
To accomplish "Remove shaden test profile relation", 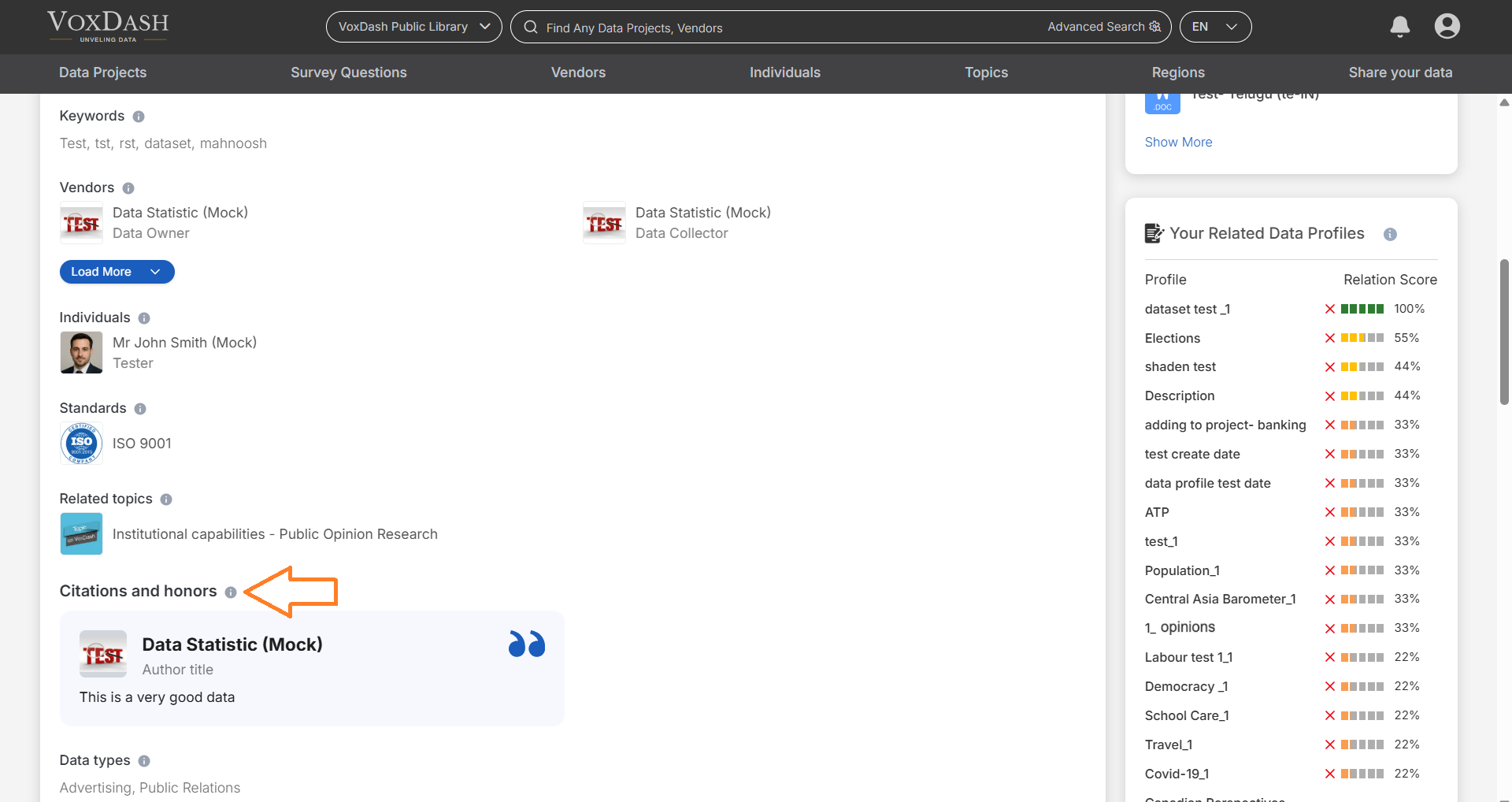I will [1330, 367].
